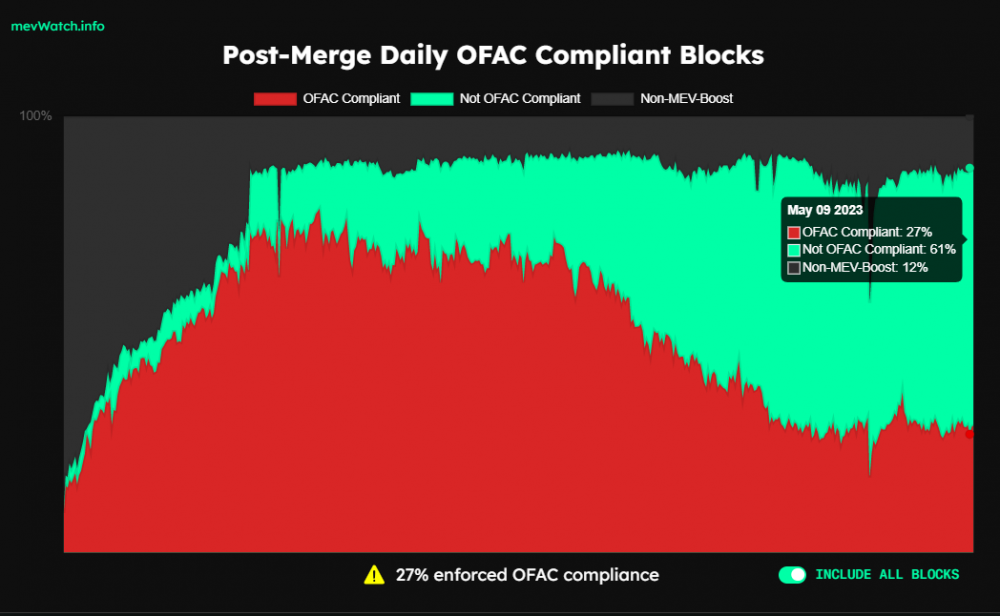Click the green data point marker at chart's right edge
Image resolution: width=1000 pixels, height=616 pixels.
tap(969, 168)
